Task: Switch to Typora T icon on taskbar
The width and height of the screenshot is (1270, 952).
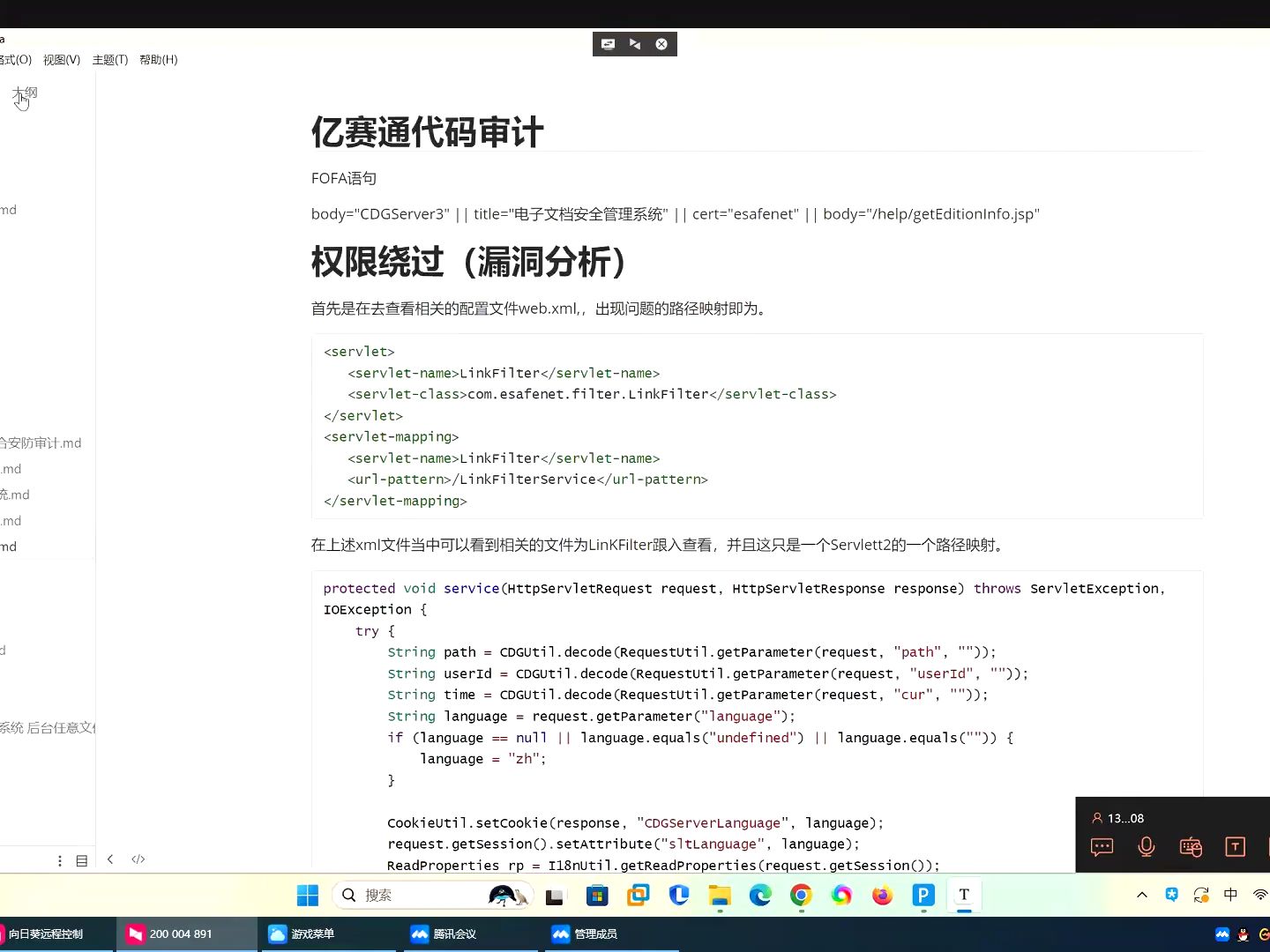Action: (x=964, y=896)
